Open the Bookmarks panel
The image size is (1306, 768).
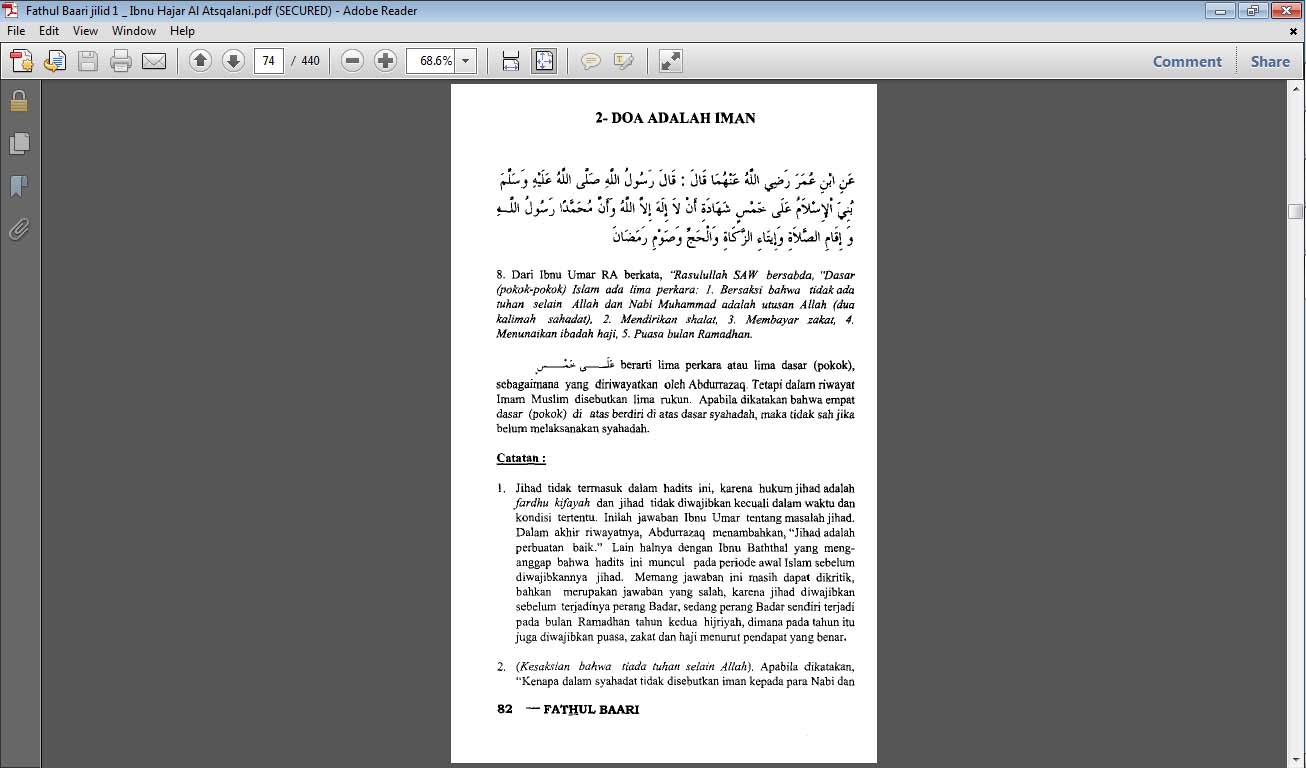tap(20, 186)
